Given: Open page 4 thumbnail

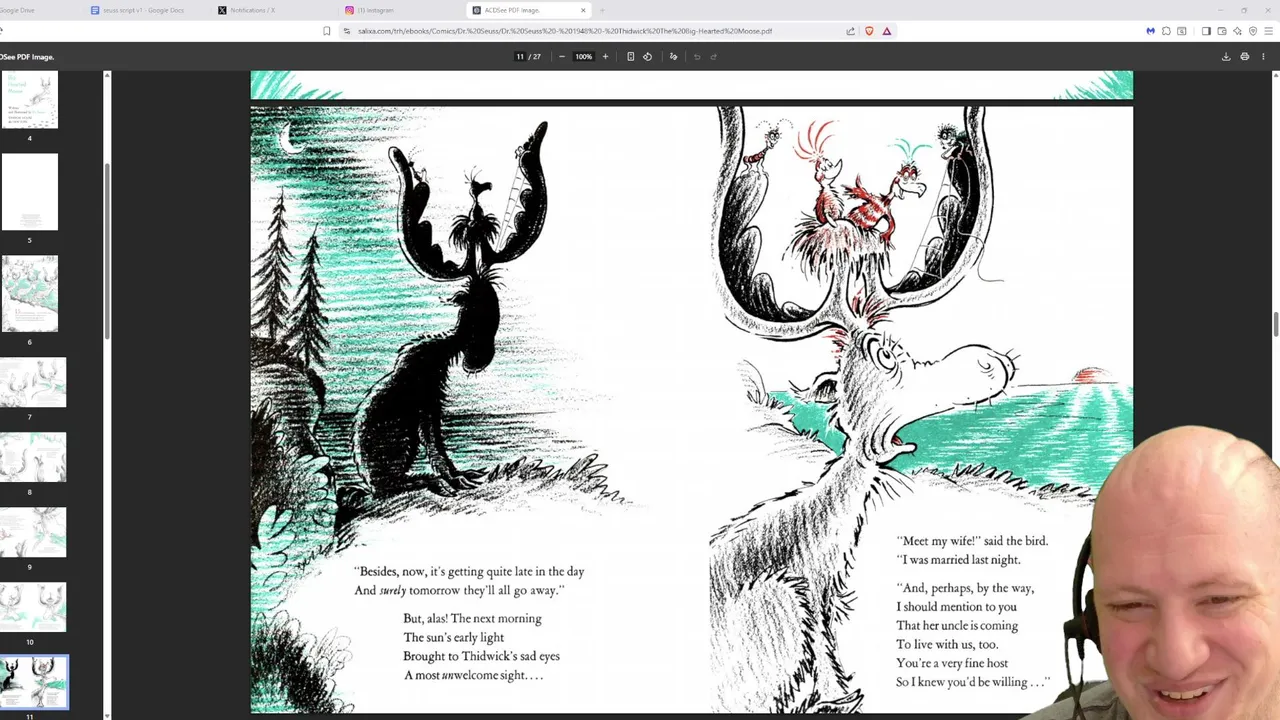Looking at the screenshot, I should 29,100.
